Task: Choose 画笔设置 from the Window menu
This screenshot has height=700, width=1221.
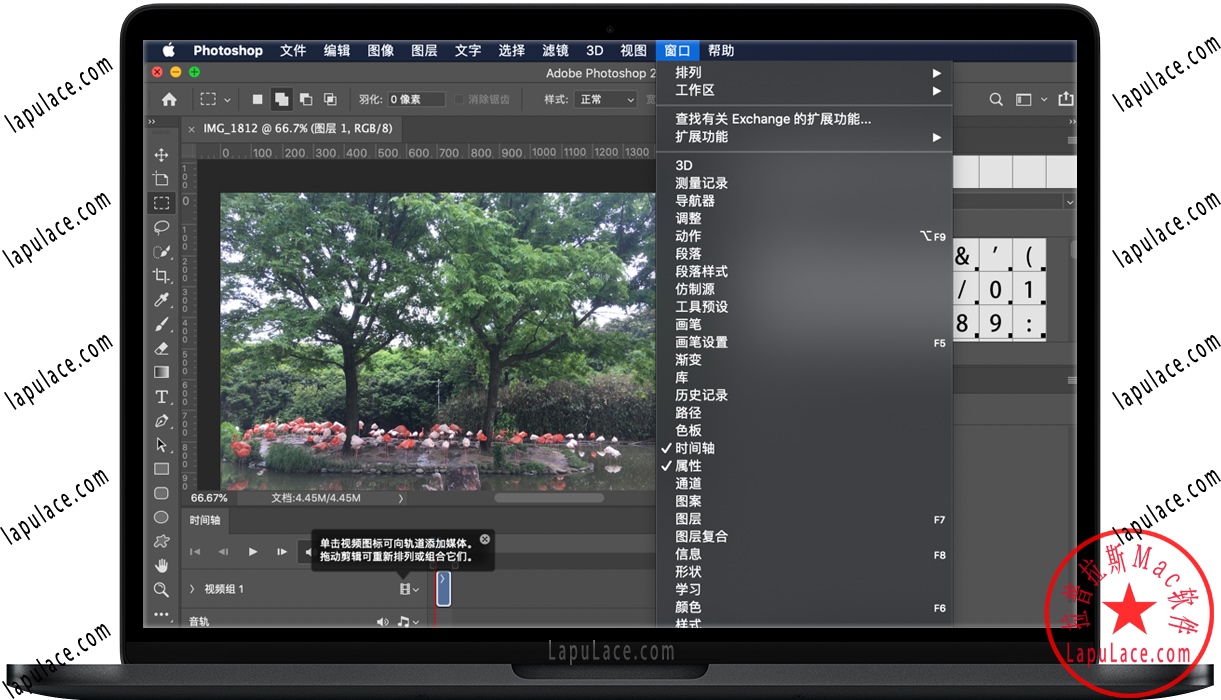Action: click(702, 342)
